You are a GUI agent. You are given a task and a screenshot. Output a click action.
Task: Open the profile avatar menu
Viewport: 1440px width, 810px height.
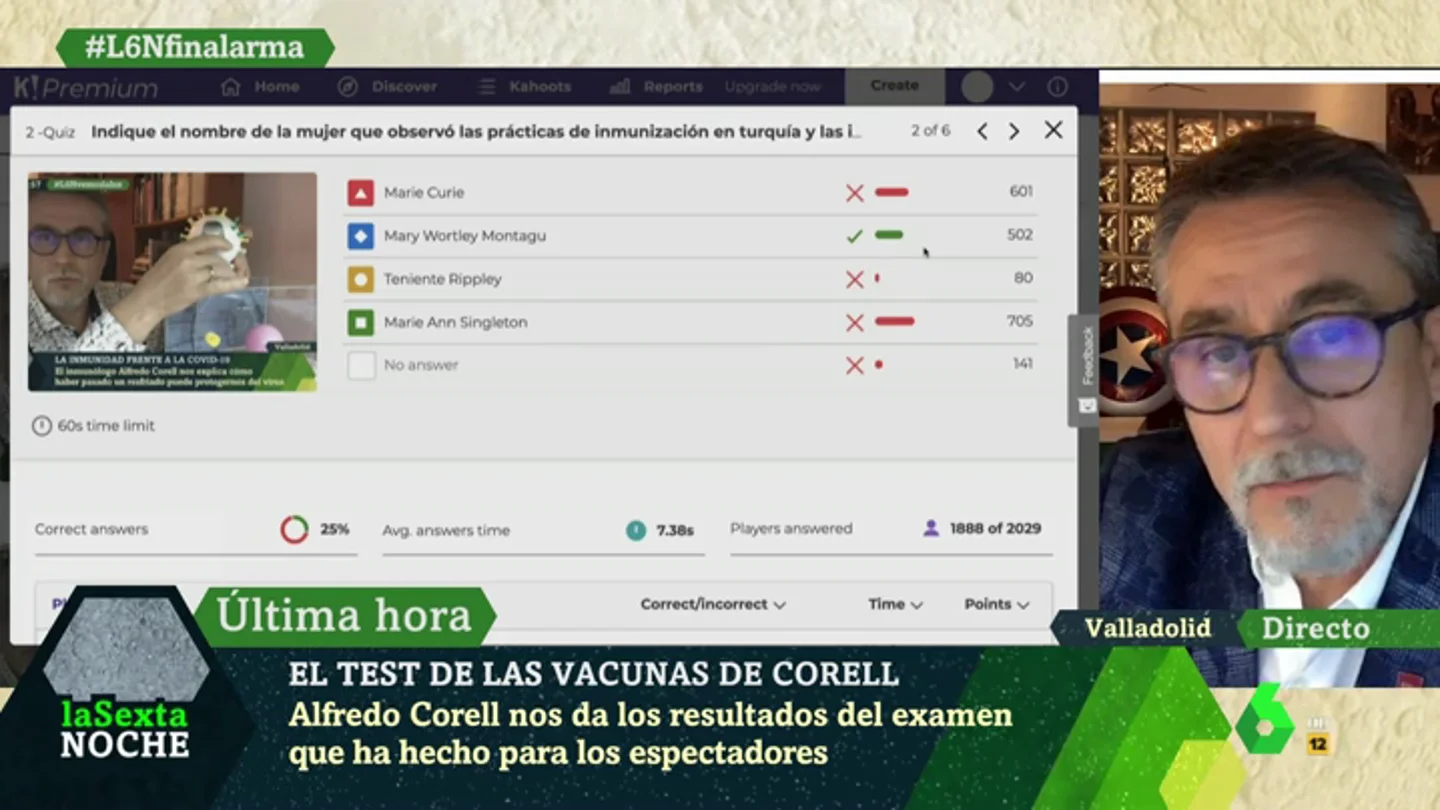[x=977, y=87]
